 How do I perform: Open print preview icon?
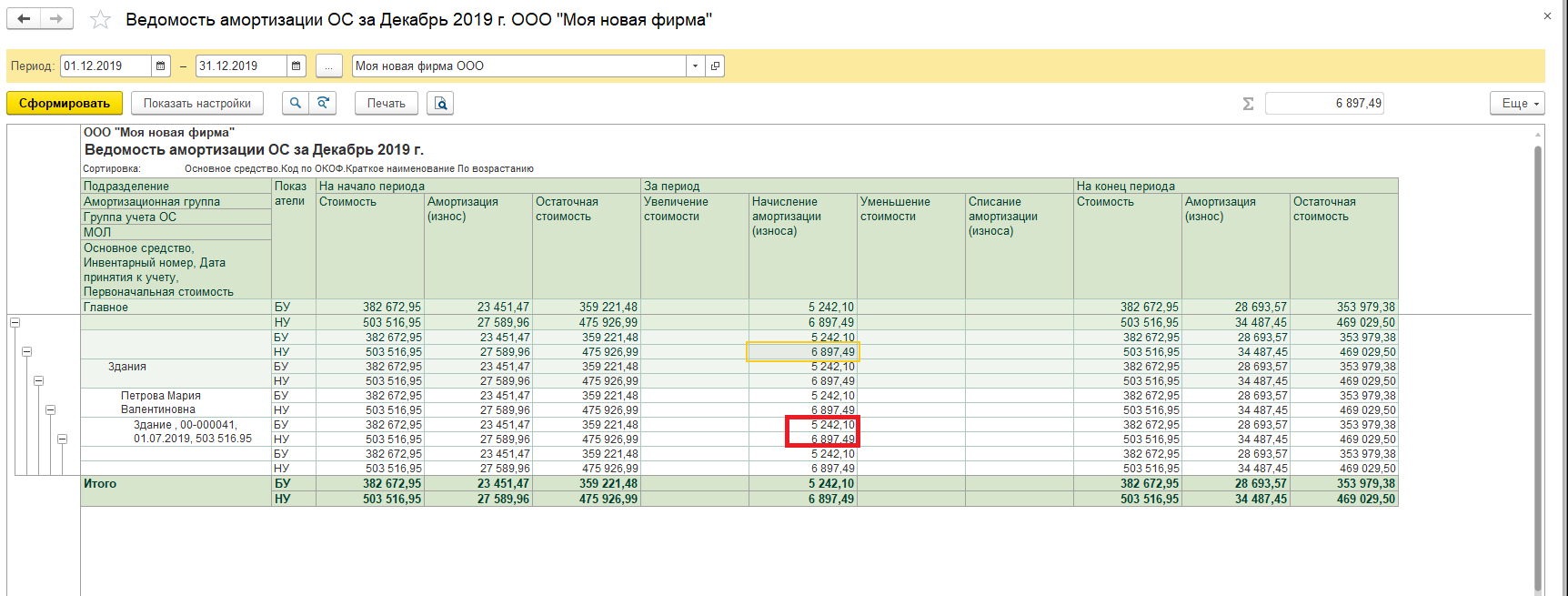[x=441, y=104]
